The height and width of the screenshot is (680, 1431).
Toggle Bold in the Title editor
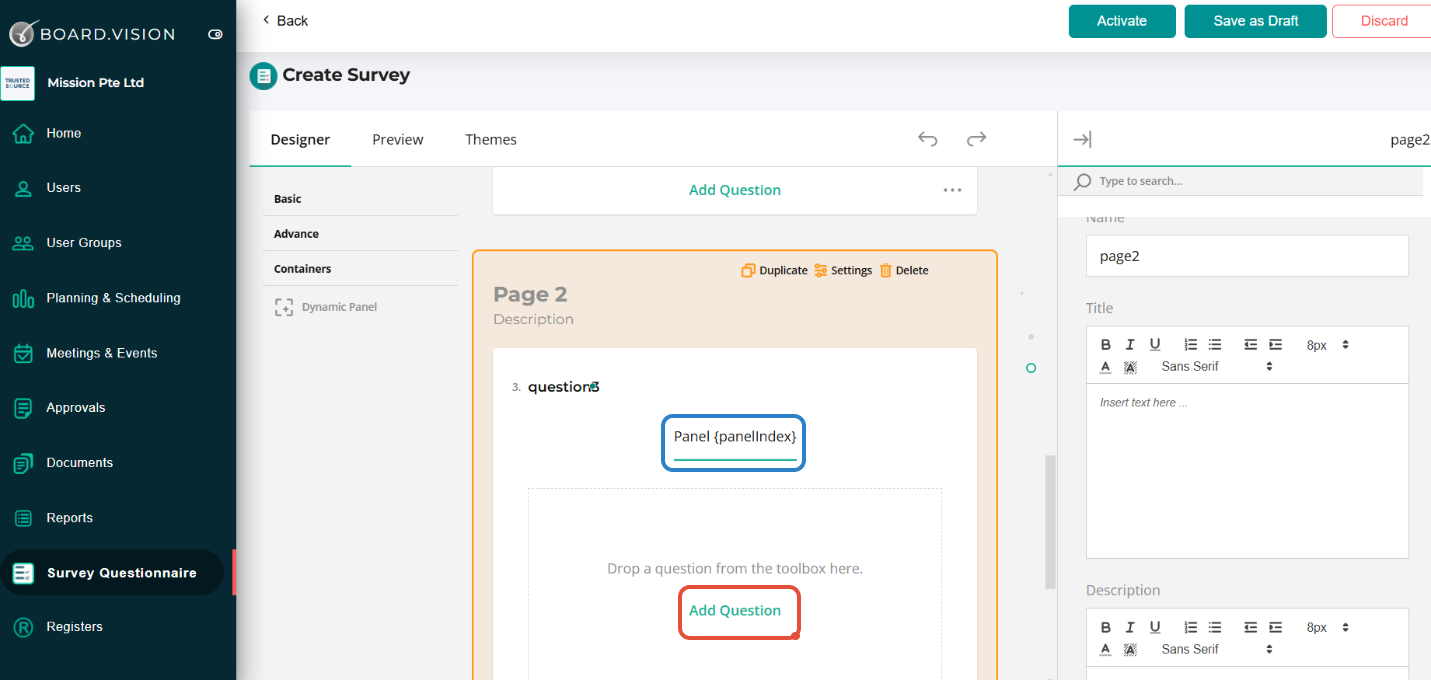tap(1106, 344)
